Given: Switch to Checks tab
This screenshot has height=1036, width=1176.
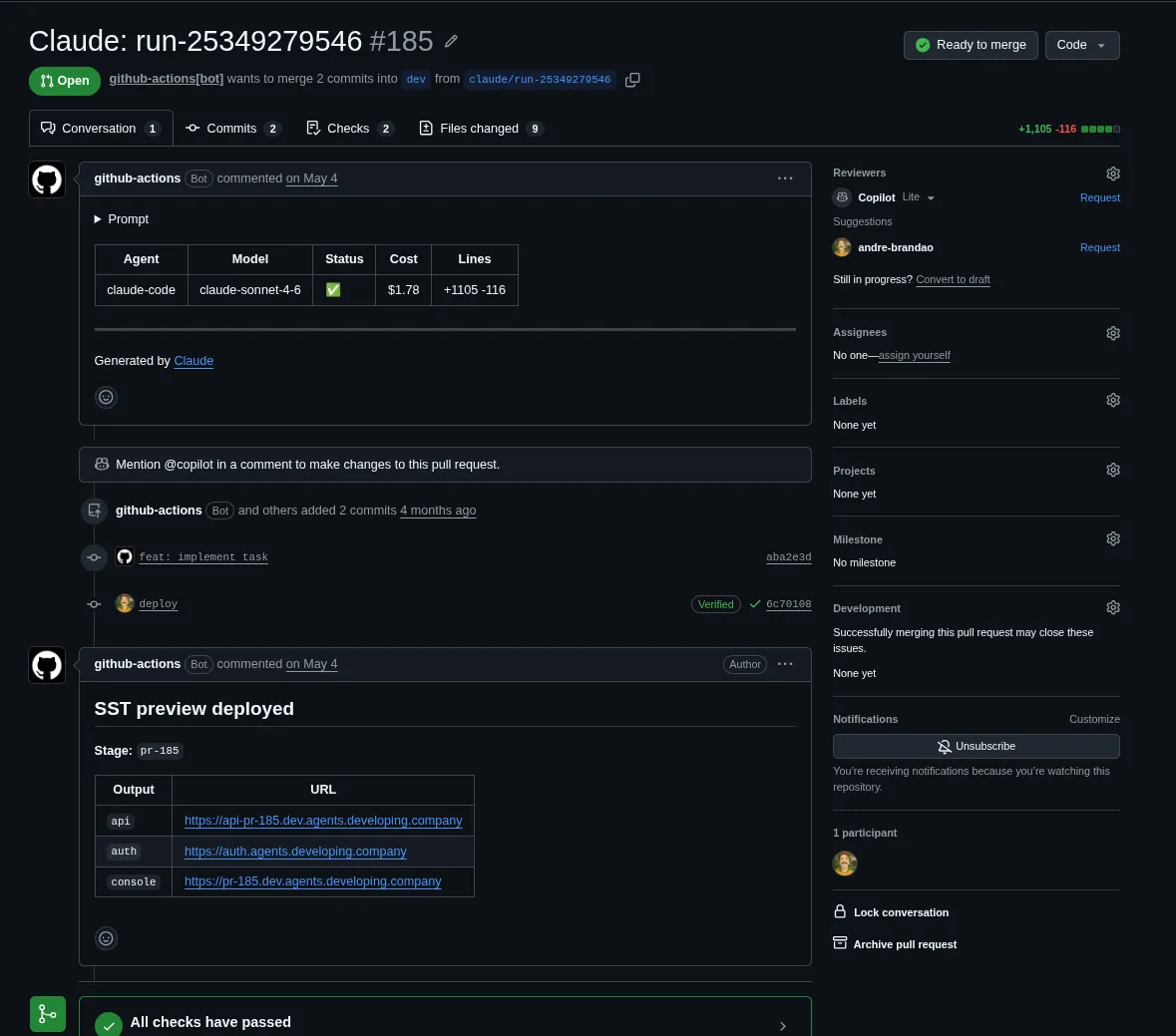Looking at the screenshot, I should (350, 129).
